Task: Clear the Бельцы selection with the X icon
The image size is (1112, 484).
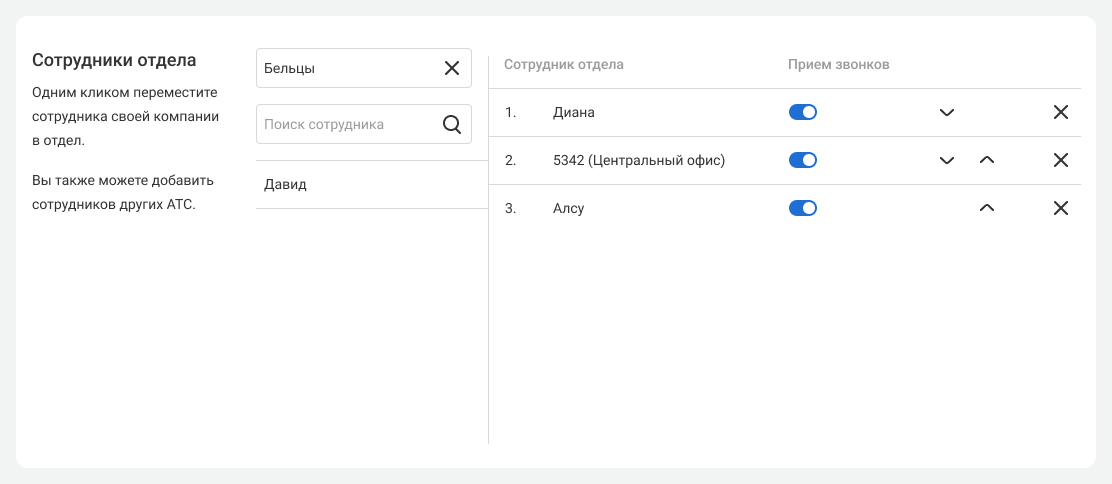Action: [x=451, y=68]
